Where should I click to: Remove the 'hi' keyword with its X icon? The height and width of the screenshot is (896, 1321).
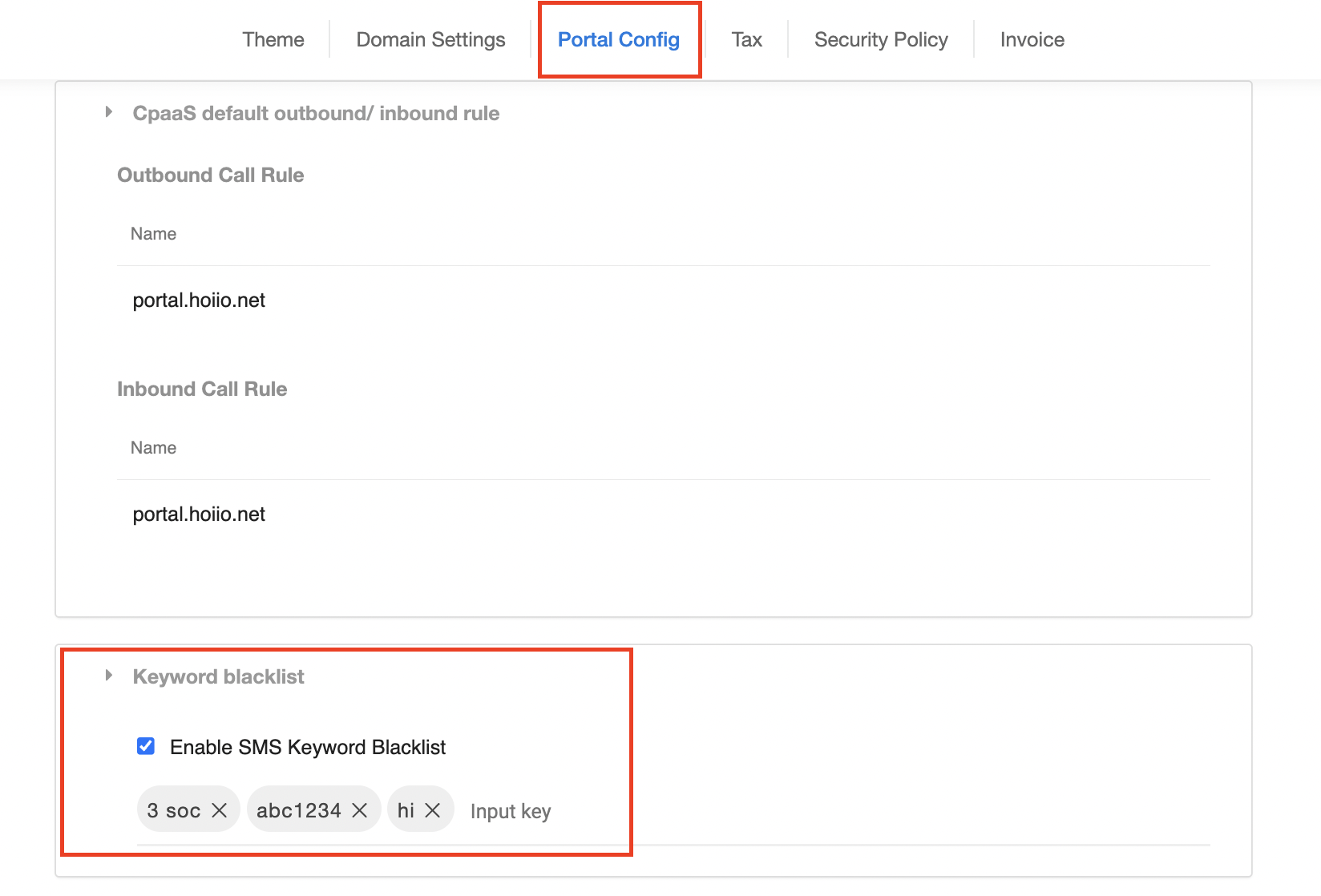point(433,810)
